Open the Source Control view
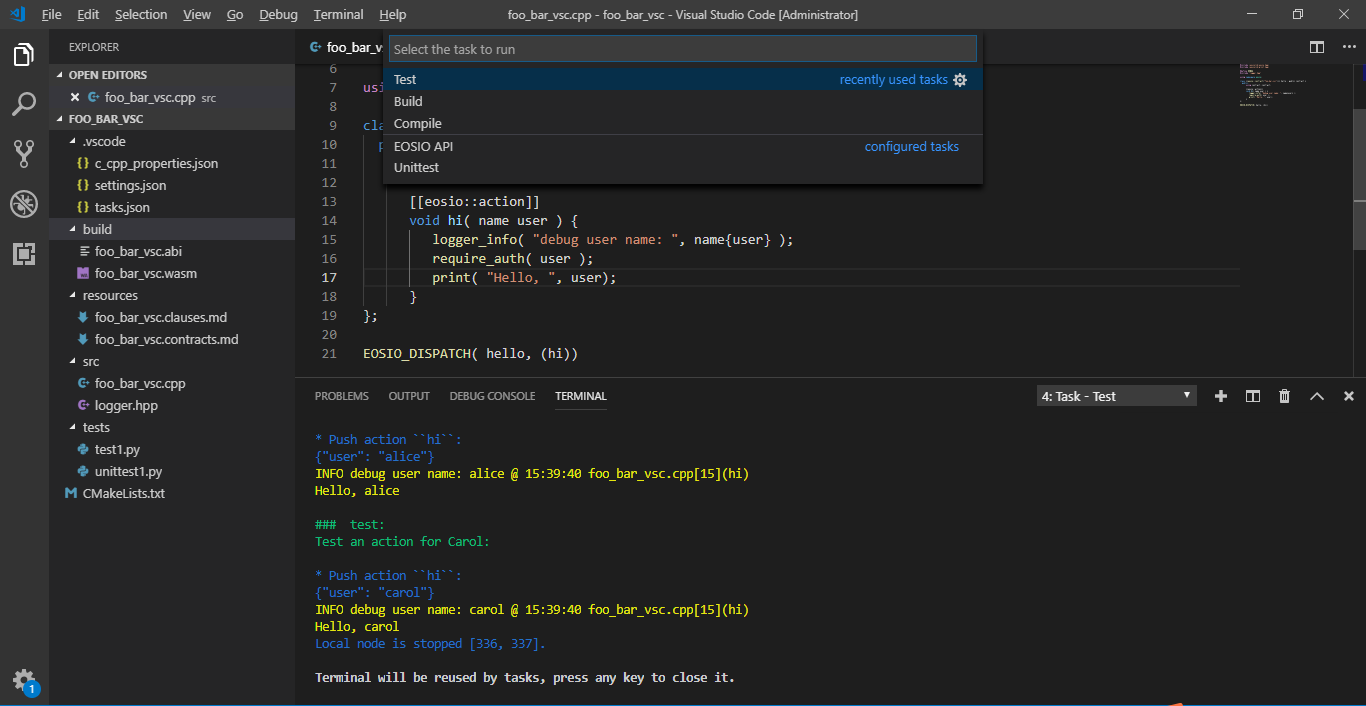This screenshot has width=1366, height=706. 24,153
